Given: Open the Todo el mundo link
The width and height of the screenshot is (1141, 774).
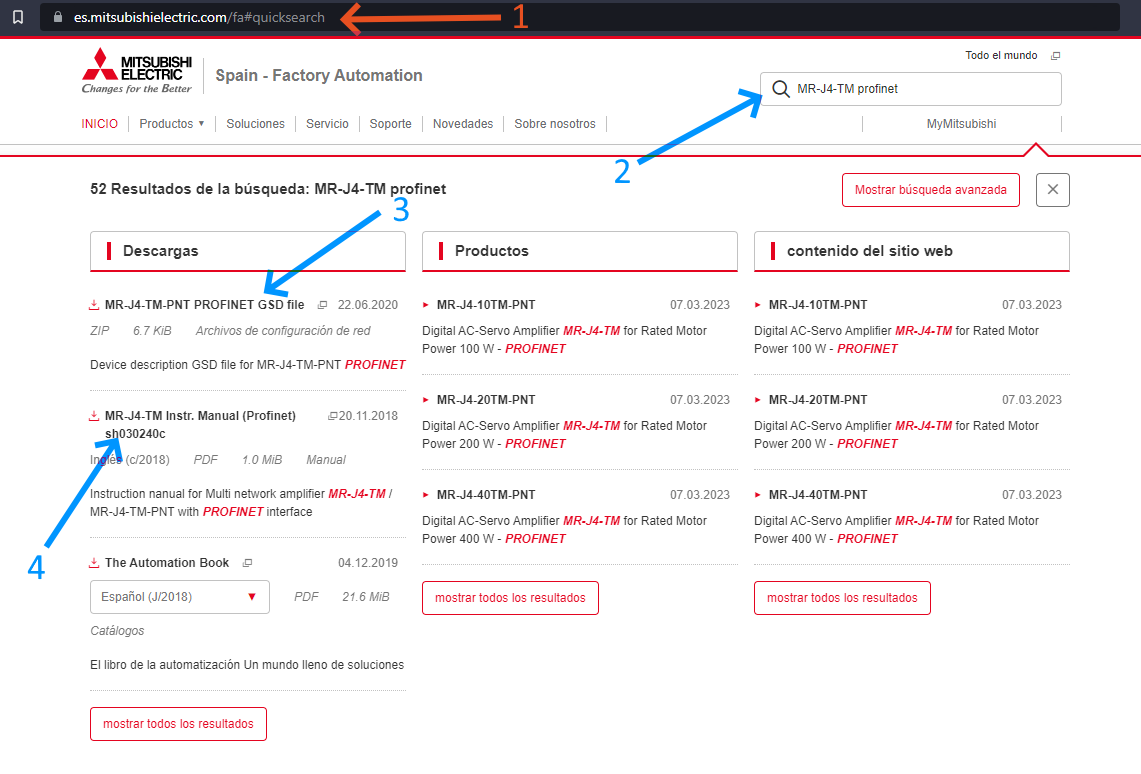Looking at the screenshot, I should (x=1001, y=56).
